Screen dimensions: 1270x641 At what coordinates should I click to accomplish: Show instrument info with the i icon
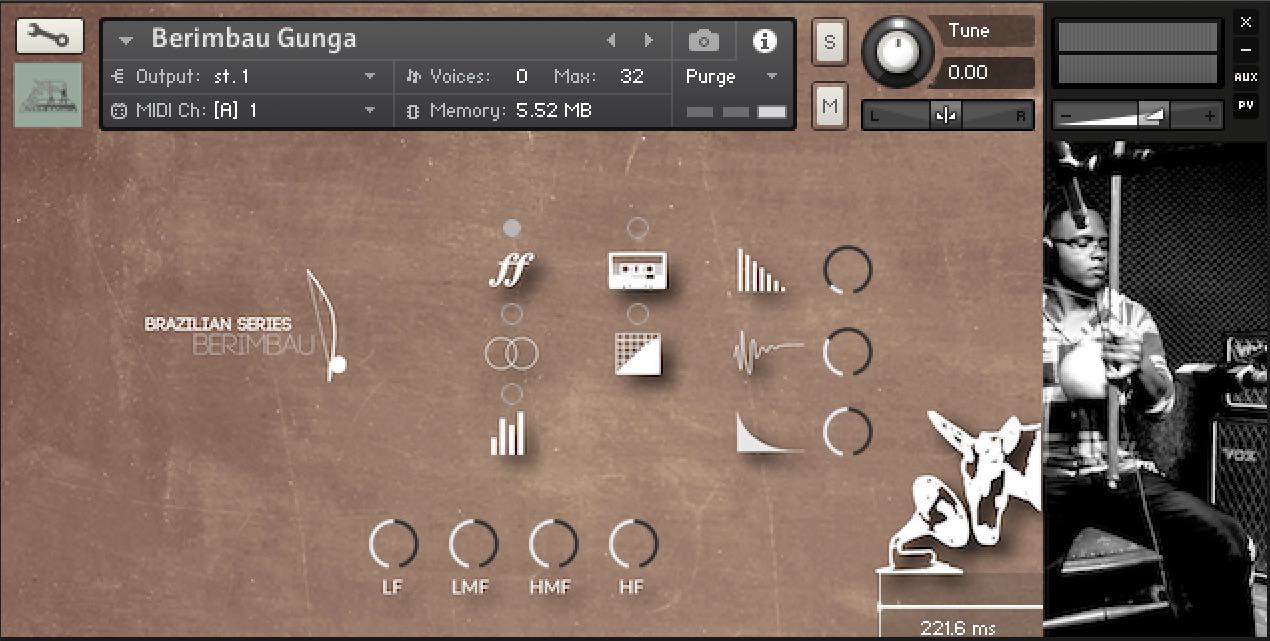765,41
